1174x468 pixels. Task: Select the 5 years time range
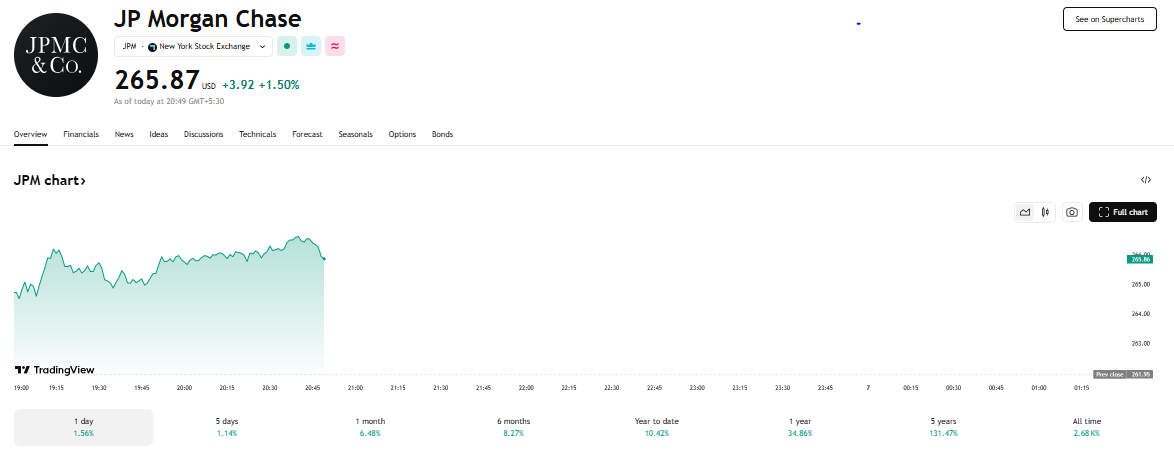pos(942,427)
